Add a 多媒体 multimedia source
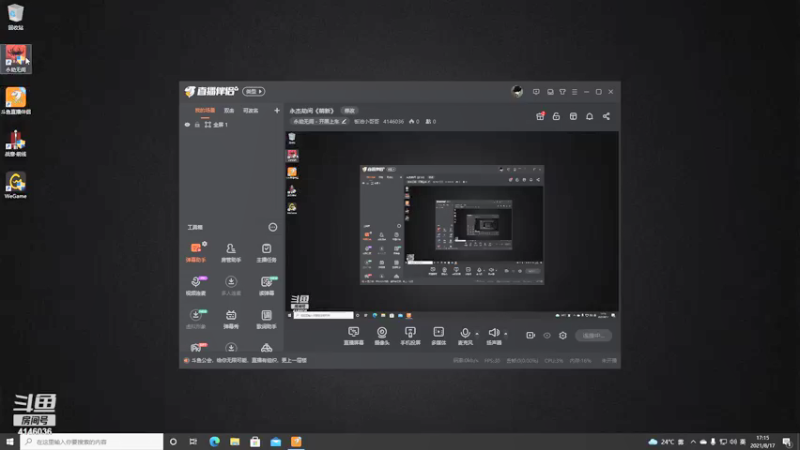Image resolution: width=800 pixels, height=450 pixels. tap(438, 336)
